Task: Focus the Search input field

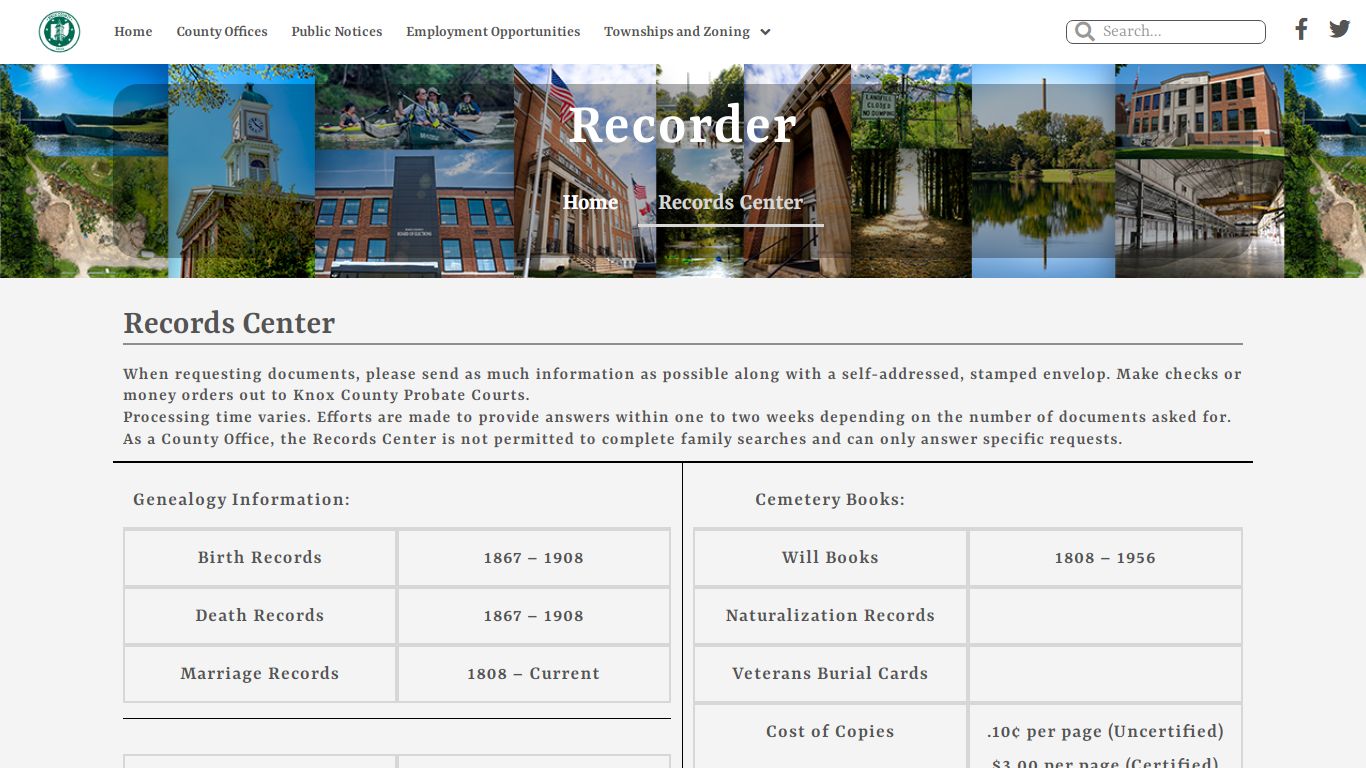Action: [x=1180, y=32]
